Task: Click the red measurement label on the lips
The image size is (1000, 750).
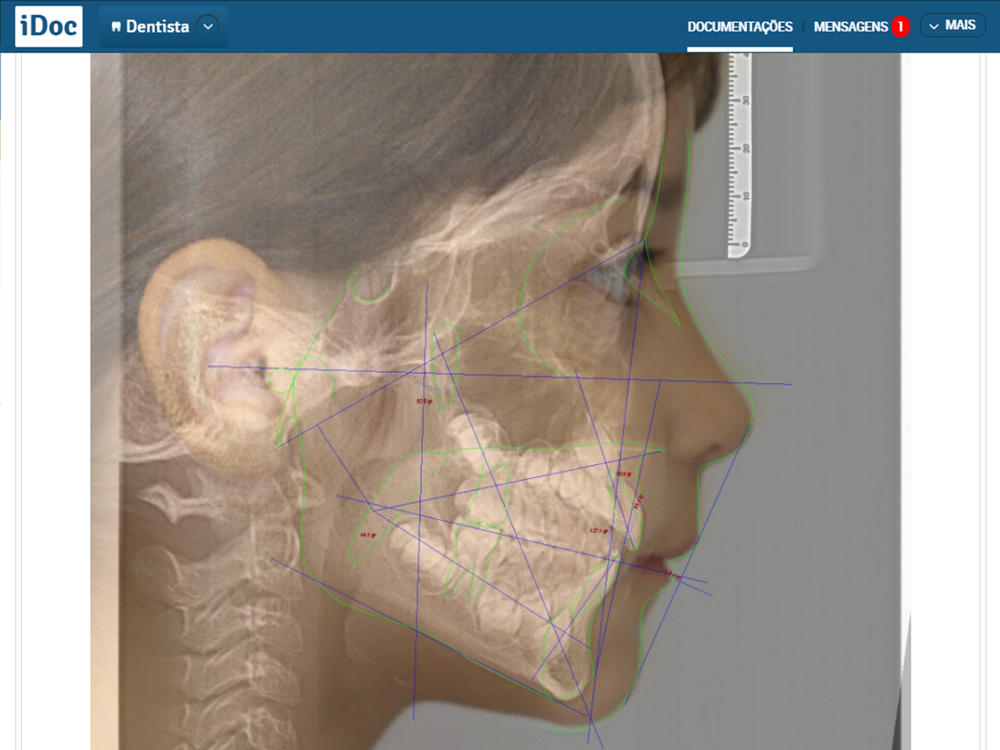Action: (673, 575)
